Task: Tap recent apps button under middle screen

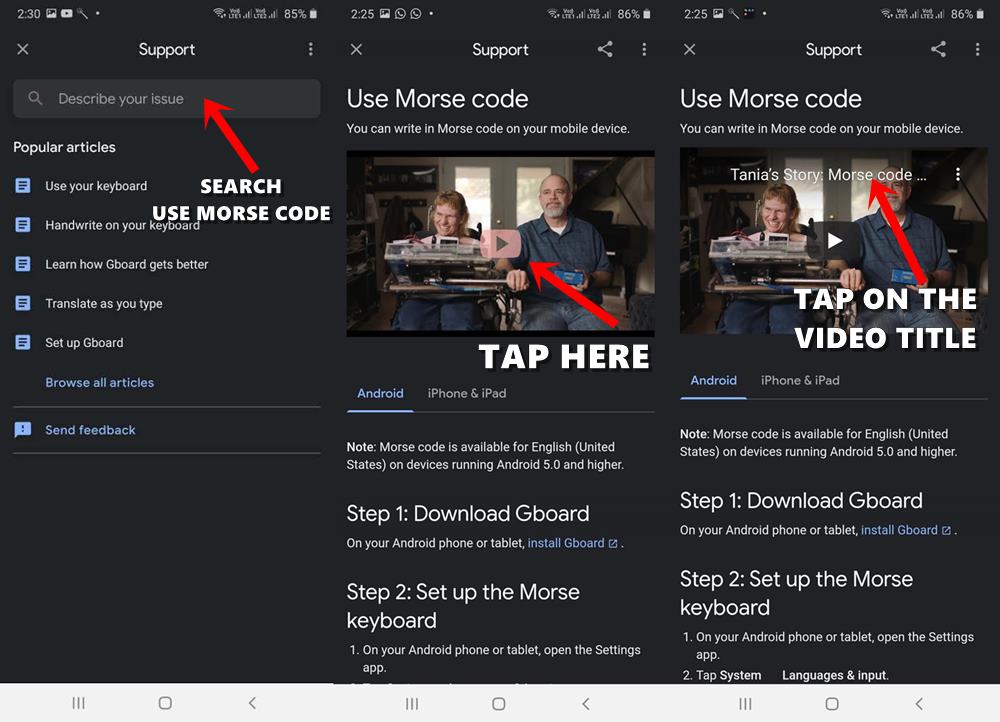Action: pos(412,704)
